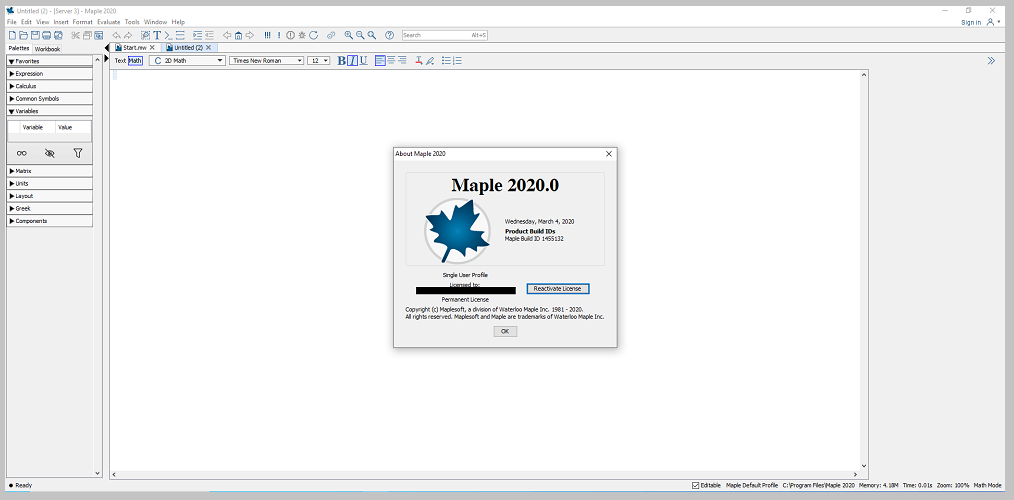Set left text alignment
Image resolution: width=1014 pixels, height=500 pixels.
click(x=380, y=60)
